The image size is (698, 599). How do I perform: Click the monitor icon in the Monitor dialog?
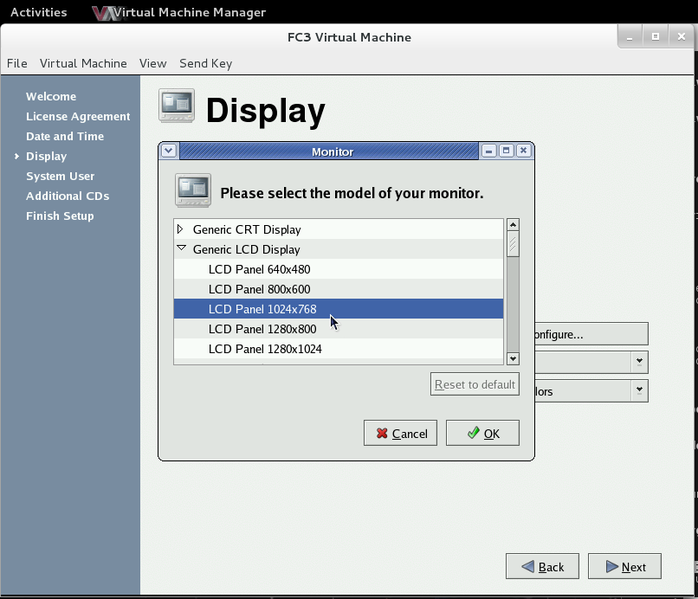point(193,190)
